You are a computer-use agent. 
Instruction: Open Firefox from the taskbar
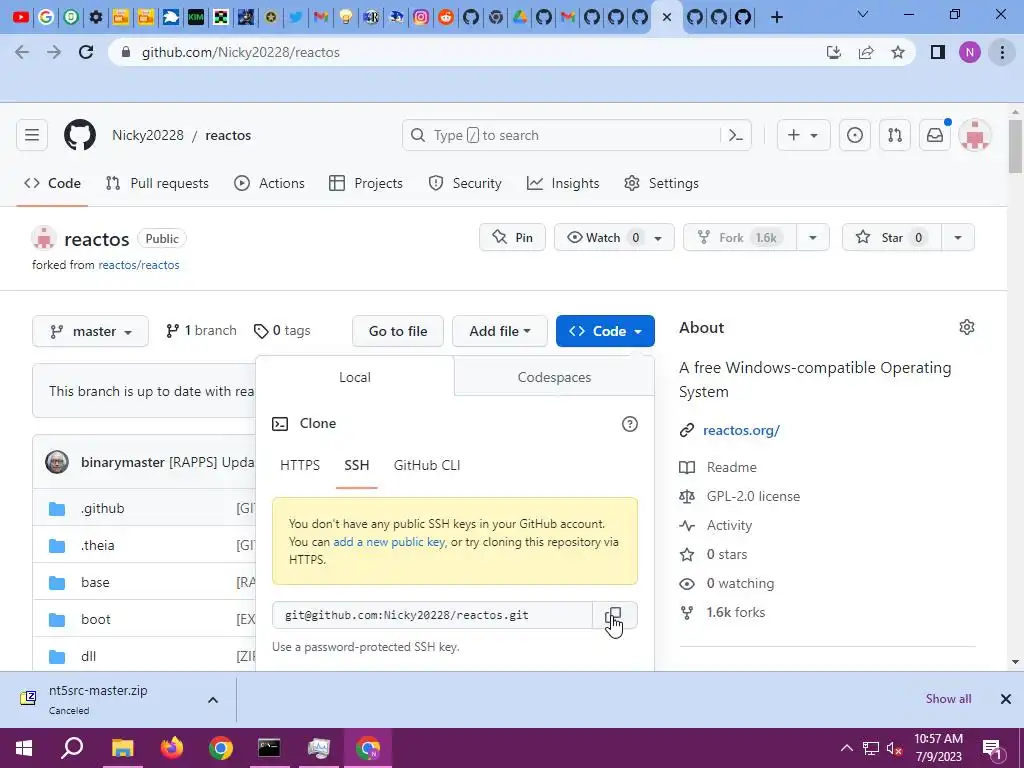pyautogui.click(x=172, y=748)
